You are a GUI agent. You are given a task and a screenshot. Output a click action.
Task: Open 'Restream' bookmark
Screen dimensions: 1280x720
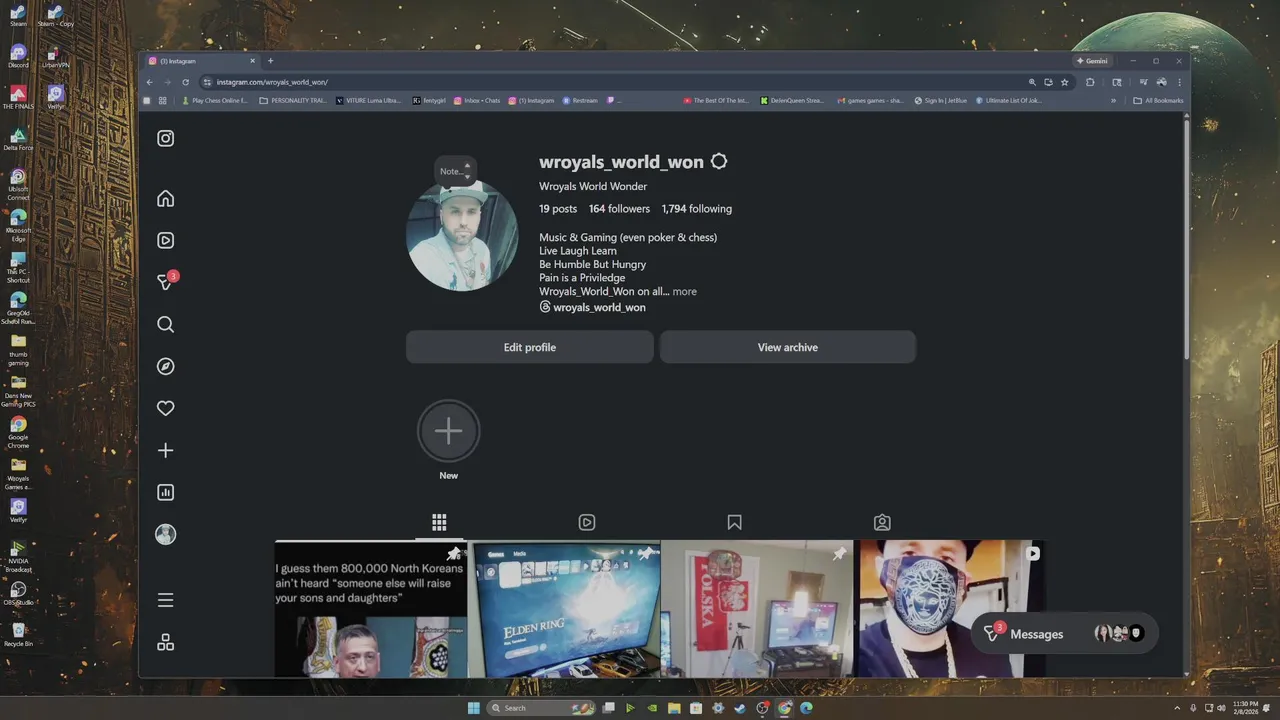pos(580,100)
